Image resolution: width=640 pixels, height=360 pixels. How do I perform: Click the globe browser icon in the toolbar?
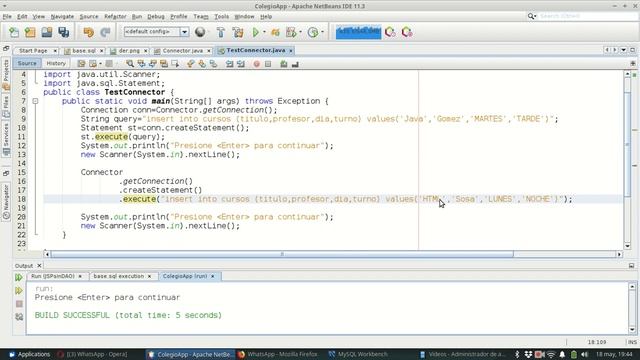click(200, 32)
